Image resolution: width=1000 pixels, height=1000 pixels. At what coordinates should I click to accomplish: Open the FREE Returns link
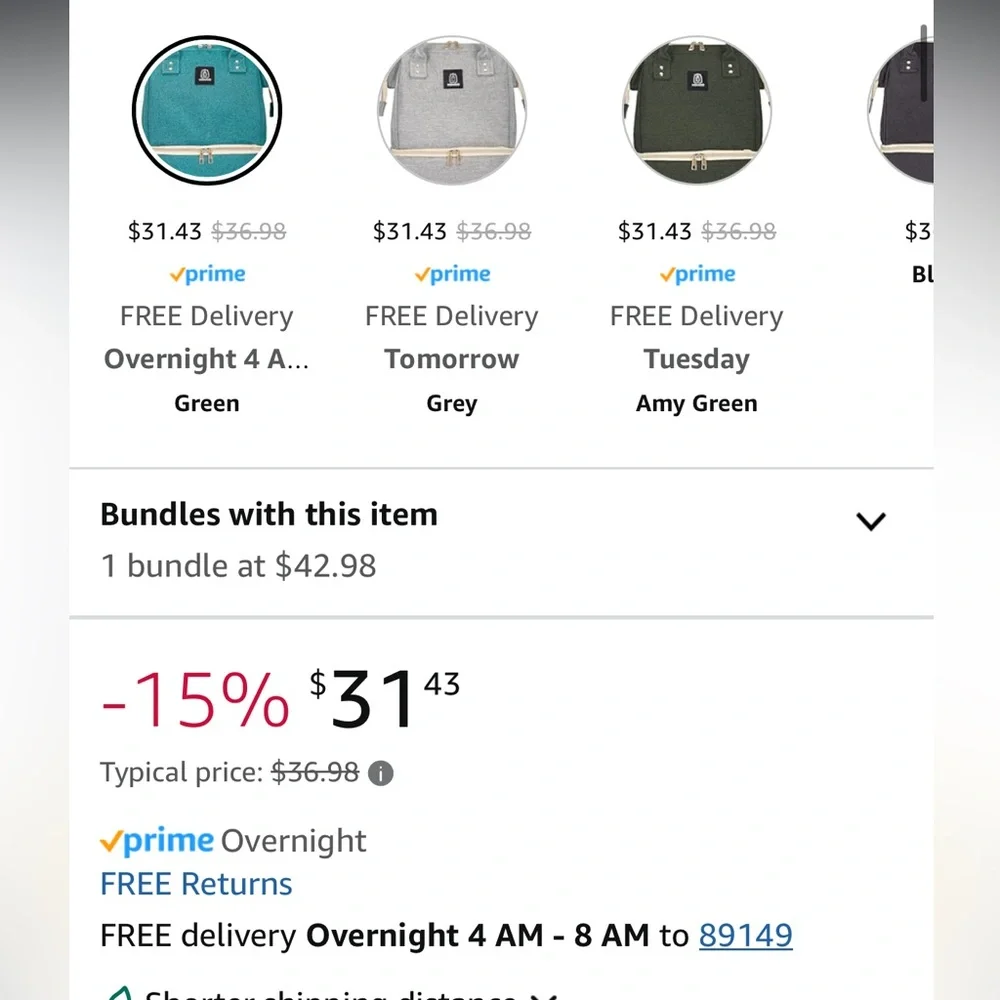point(196,884)
